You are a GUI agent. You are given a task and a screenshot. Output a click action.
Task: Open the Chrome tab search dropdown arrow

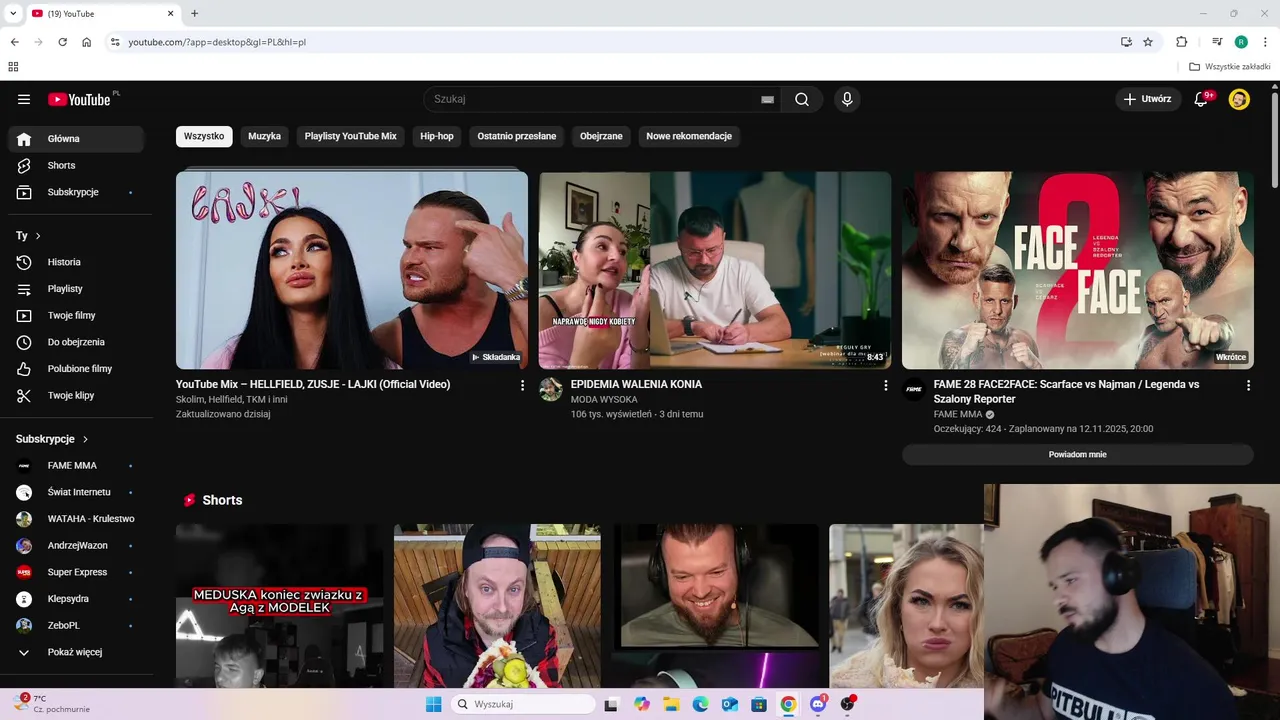pyautogui.click(x=13, y=13)
